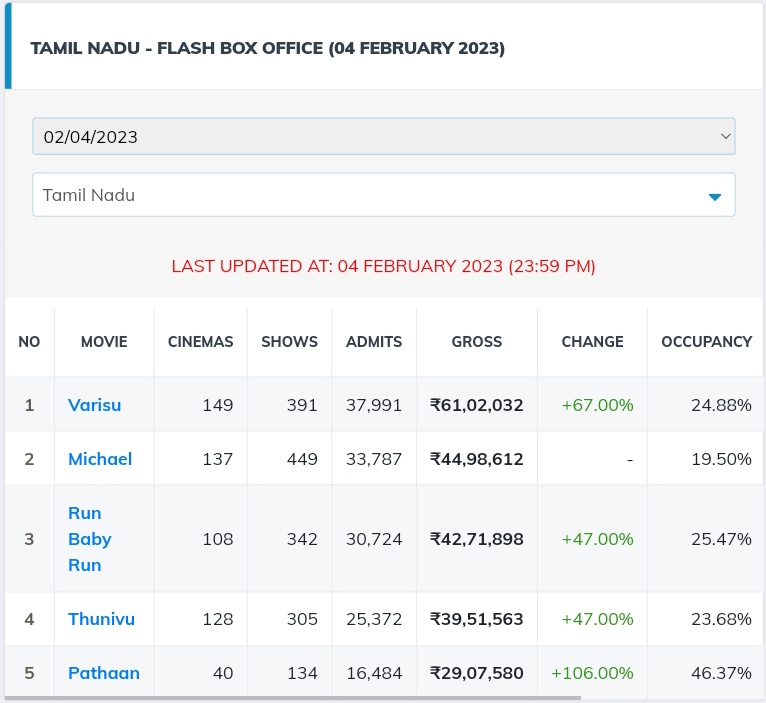Click Varisu occupancy 24.88%
766x703 pixels.
point(721,405)
